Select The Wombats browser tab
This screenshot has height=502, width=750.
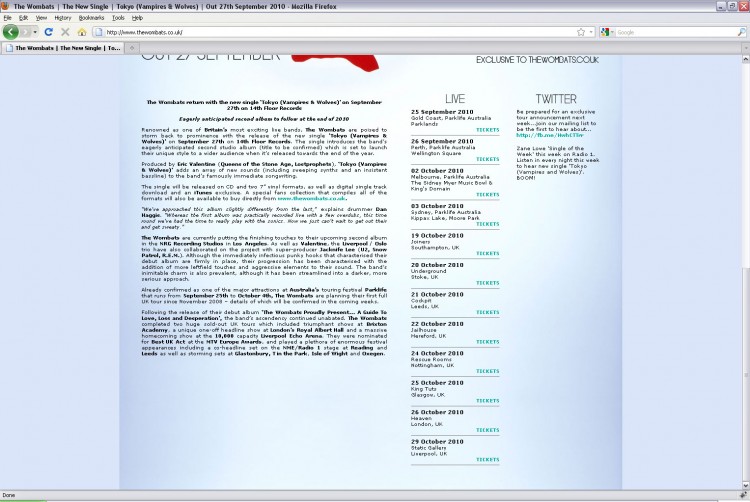pyautogui.click(x=63, y=48)
